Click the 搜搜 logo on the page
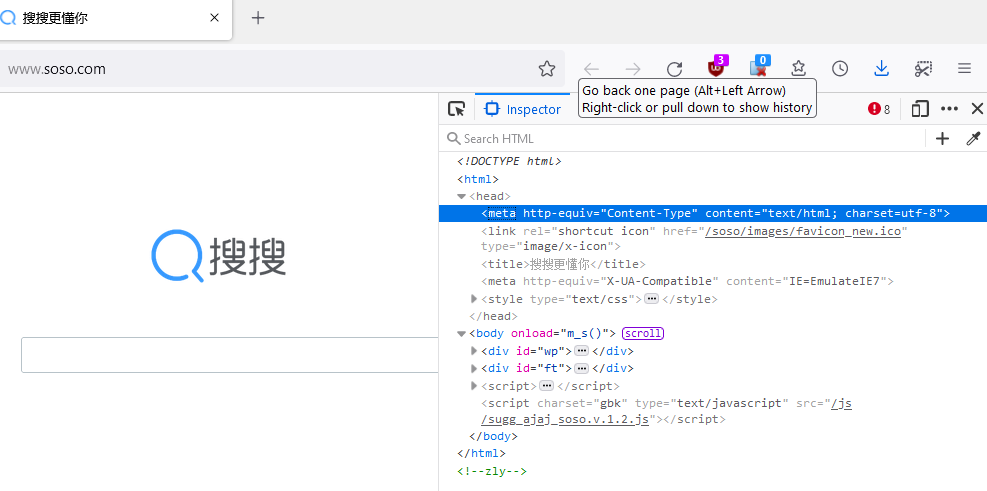Image resolution: width=987 pixels, height=491 pixels. tap(219, 256)
